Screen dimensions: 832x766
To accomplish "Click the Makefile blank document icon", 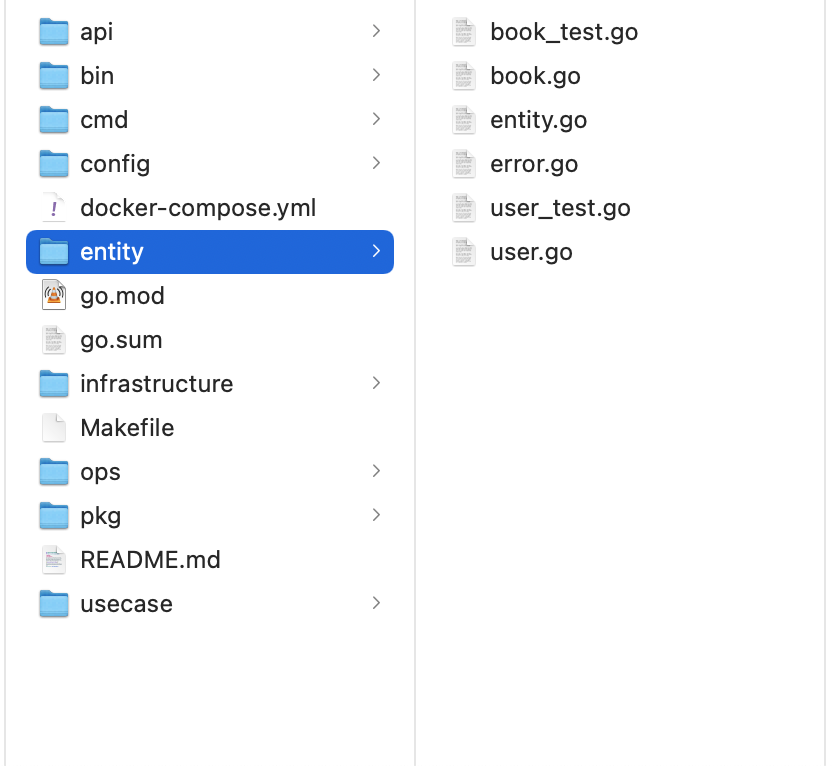I will (x=54, y=428).
